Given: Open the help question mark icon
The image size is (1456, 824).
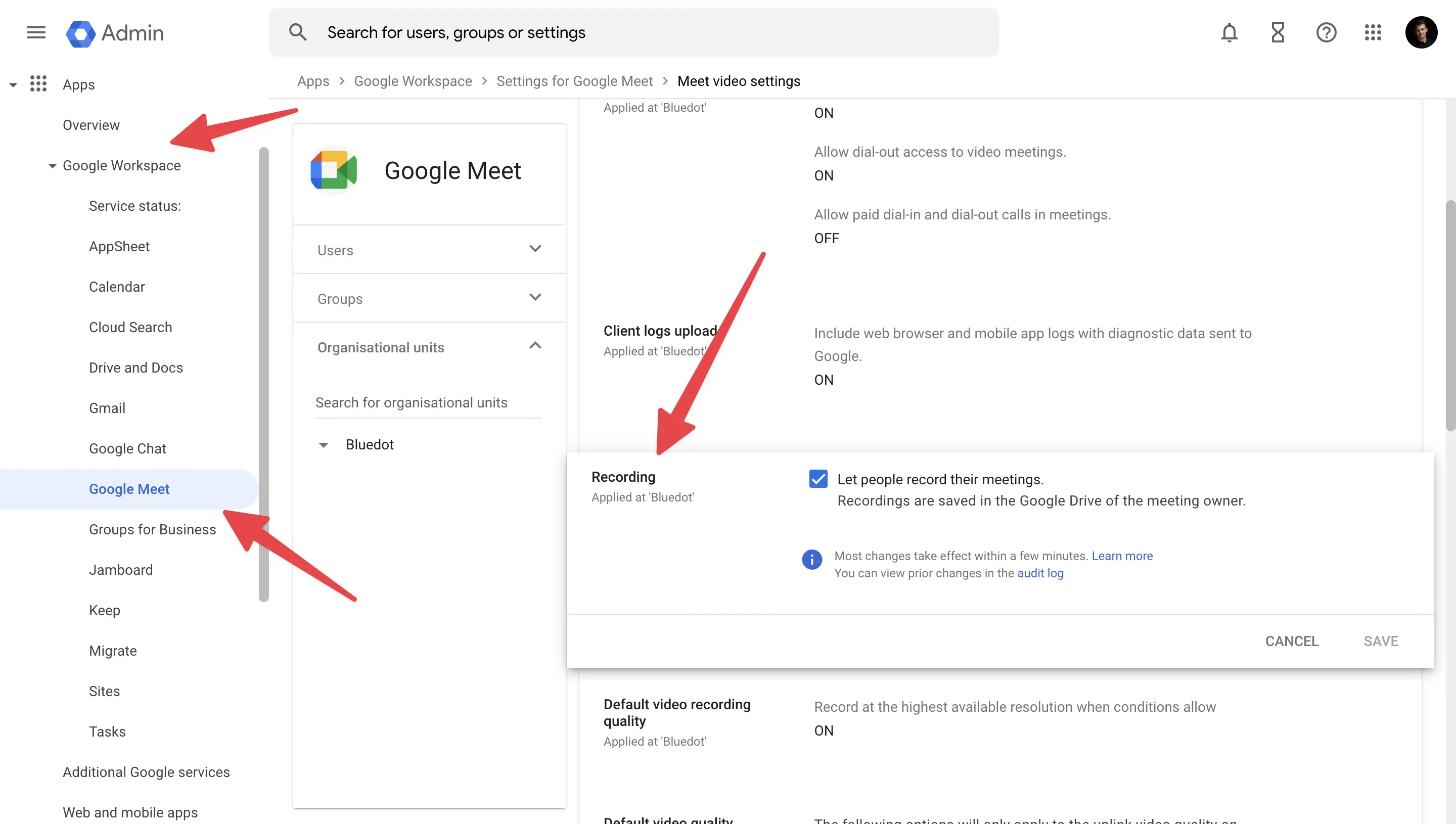Looking at the screenshot, I should tap(1326, 32).
